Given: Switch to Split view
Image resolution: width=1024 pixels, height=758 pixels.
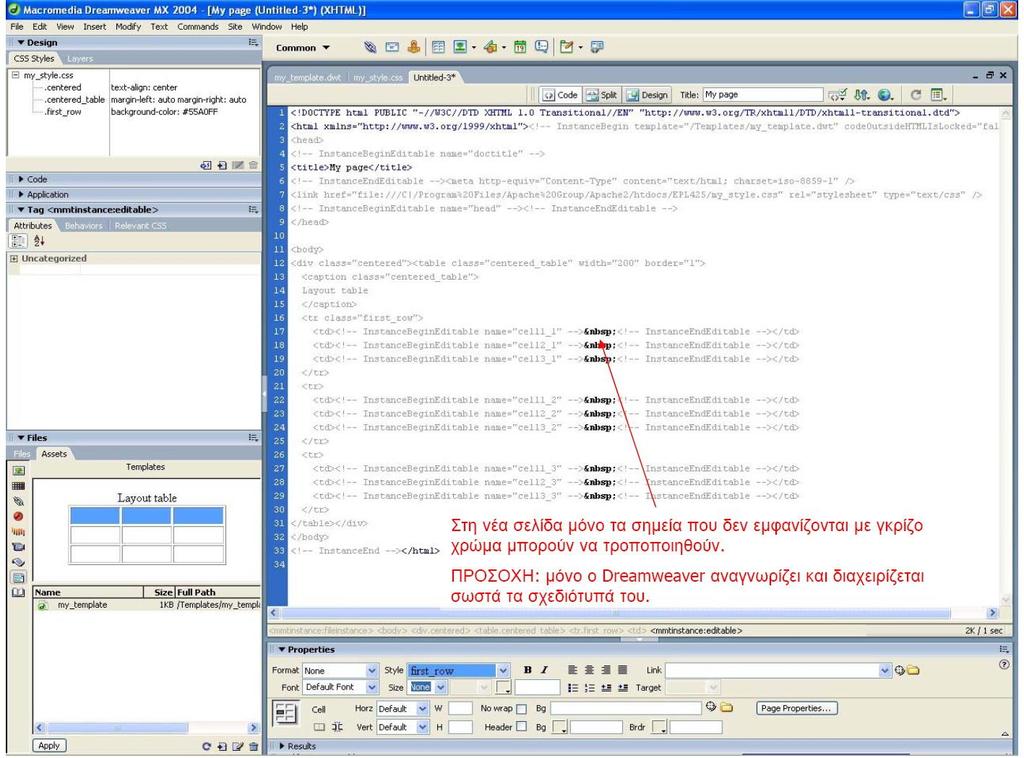Looking at the screenshot, I should click(601, 95).
